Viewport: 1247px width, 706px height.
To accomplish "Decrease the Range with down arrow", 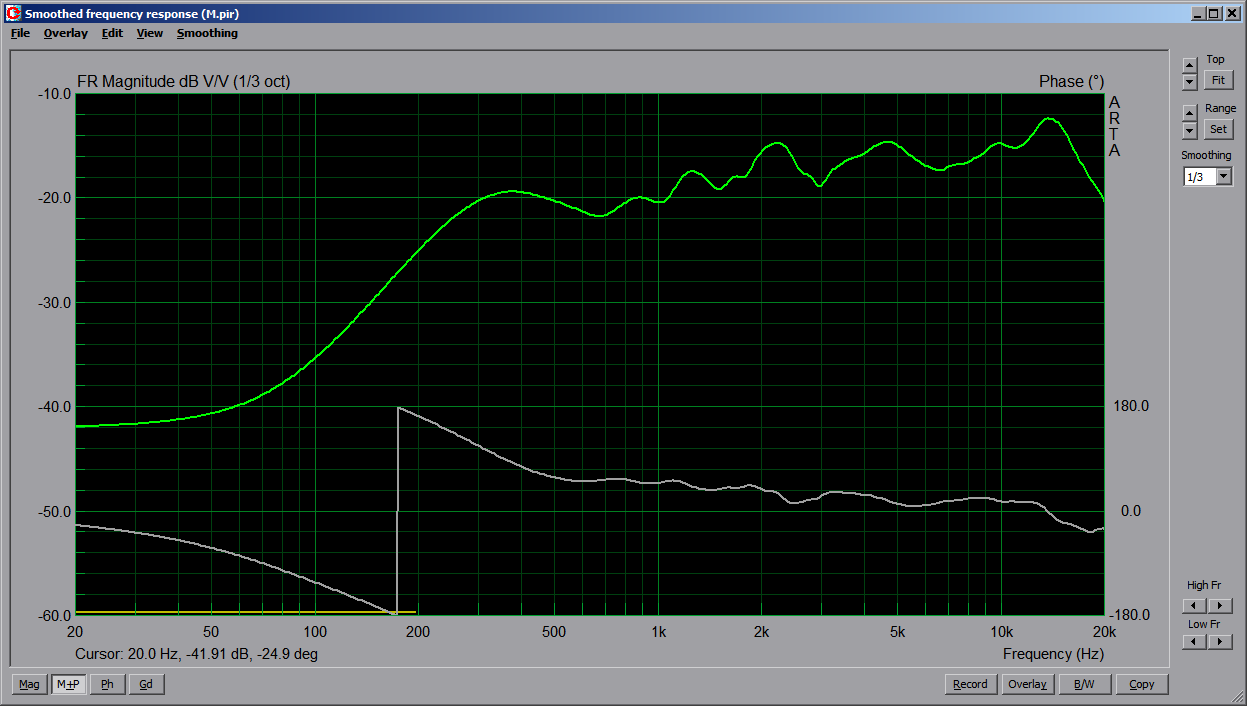I will tap(1189, 130).
